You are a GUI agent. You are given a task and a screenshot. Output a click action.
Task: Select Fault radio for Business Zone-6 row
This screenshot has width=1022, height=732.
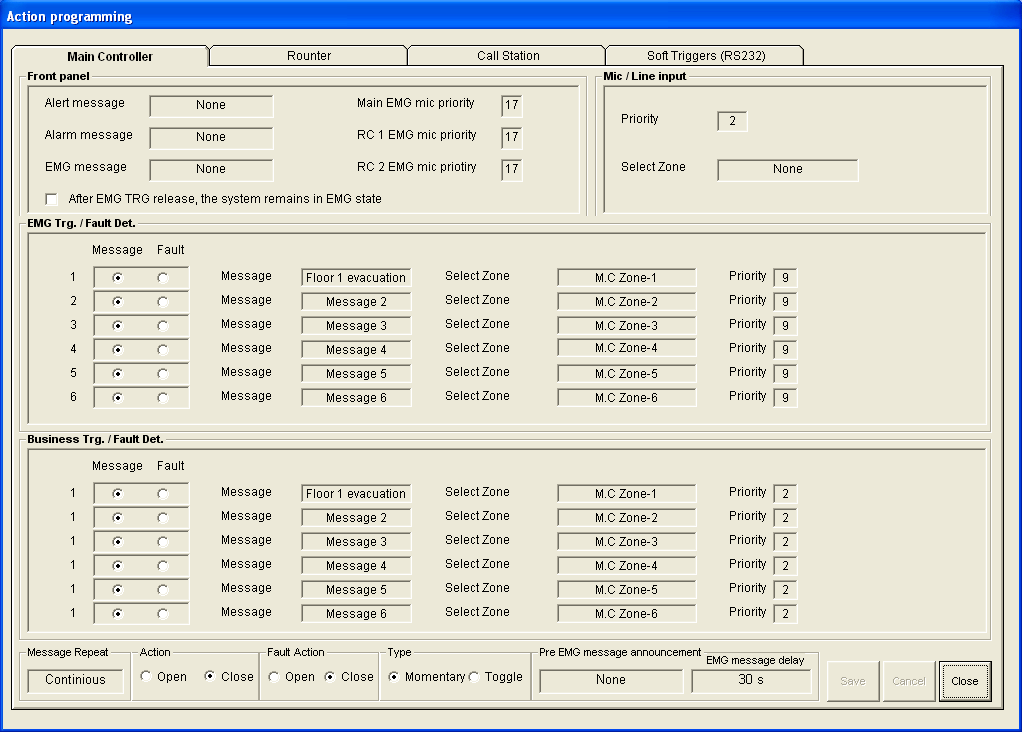point(163,614)
